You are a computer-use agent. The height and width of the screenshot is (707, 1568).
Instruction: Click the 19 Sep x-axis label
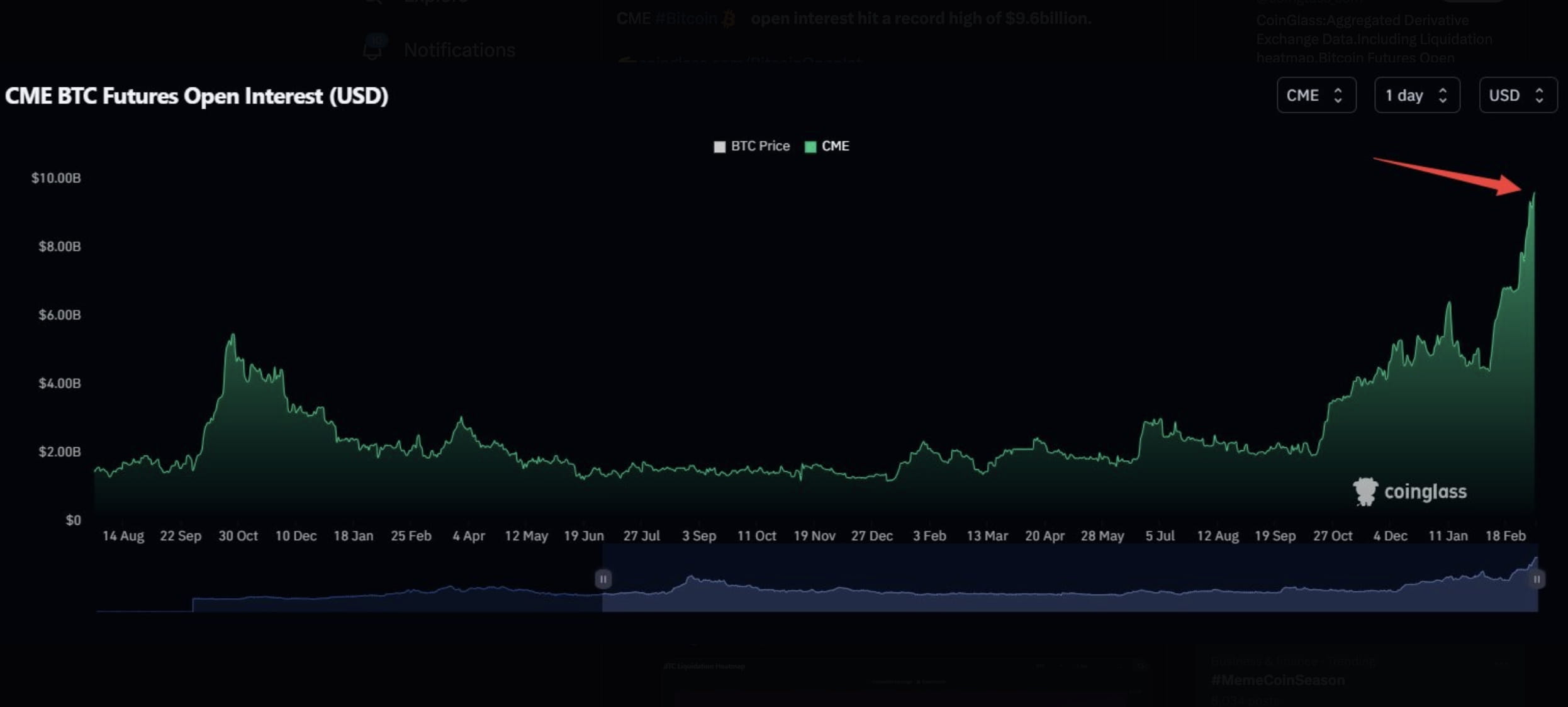1275,536
